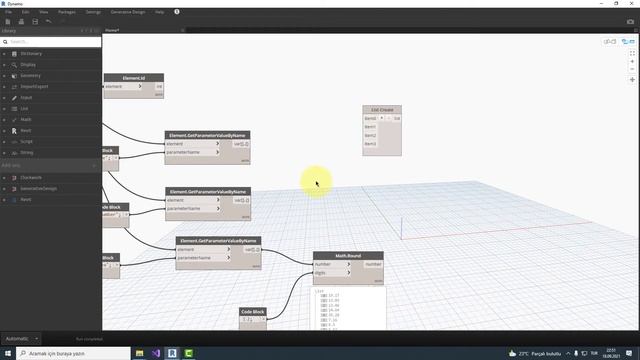Click the camera export-image icon

pyautogui.click(x=630, y=22)
